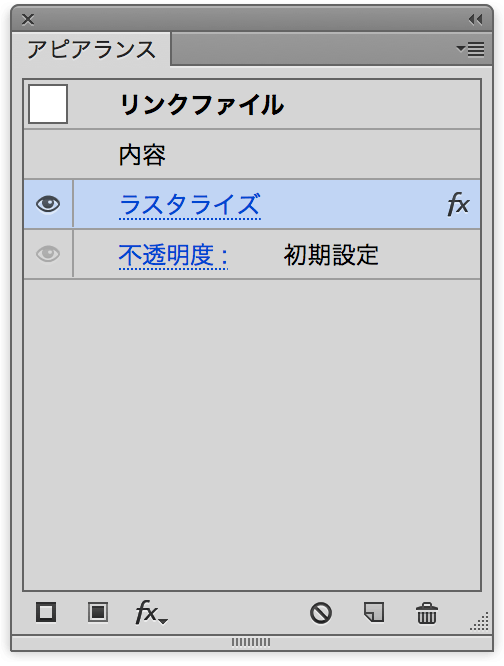Click the ラスタライズ effect link
This screenshot has height=666, width=504.
click(190, 205)
